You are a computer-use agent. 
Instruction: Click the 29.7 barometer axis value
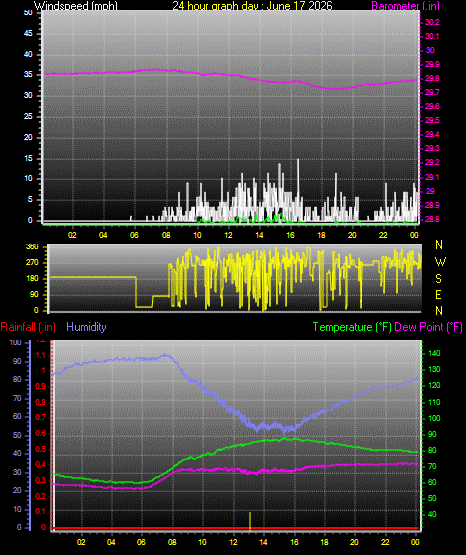click(432, 92)
